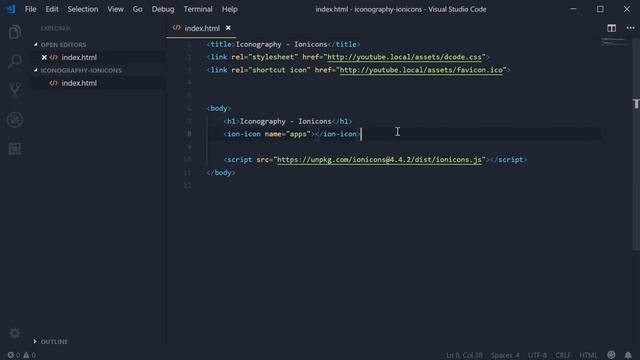This screenshot has height=360, width=640.
Task: Click the closing body tag
Action: pos(221,173)
